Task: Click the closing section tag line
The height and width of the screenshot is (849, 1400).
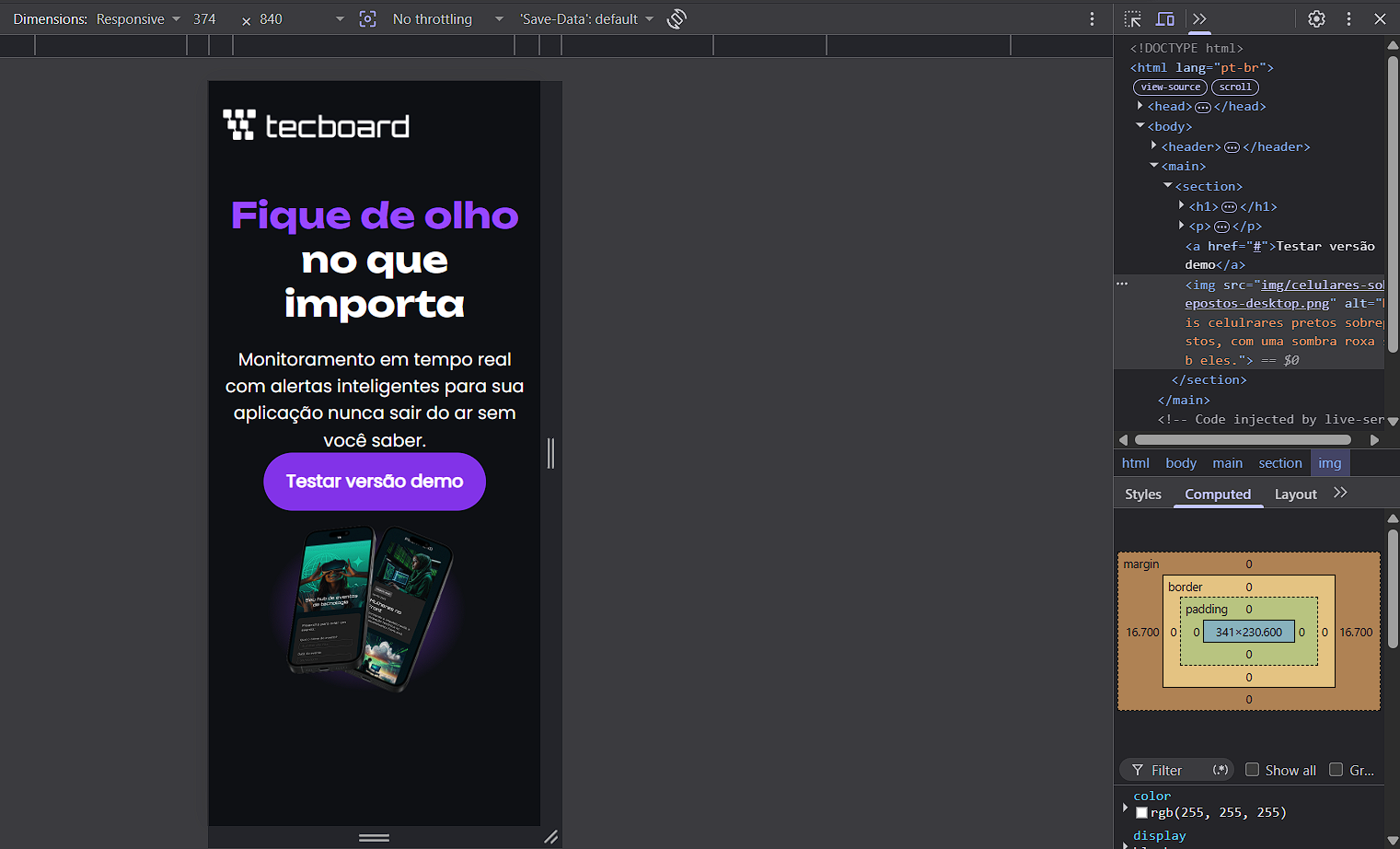Action: point(1209,379)
